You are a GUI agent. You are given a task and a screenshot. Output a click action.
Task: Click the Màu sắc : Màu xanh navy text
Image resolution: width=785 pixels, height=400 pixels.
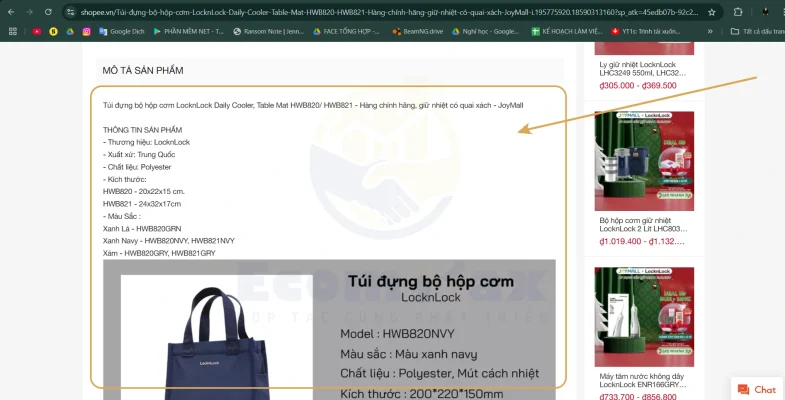click(409, 354)
